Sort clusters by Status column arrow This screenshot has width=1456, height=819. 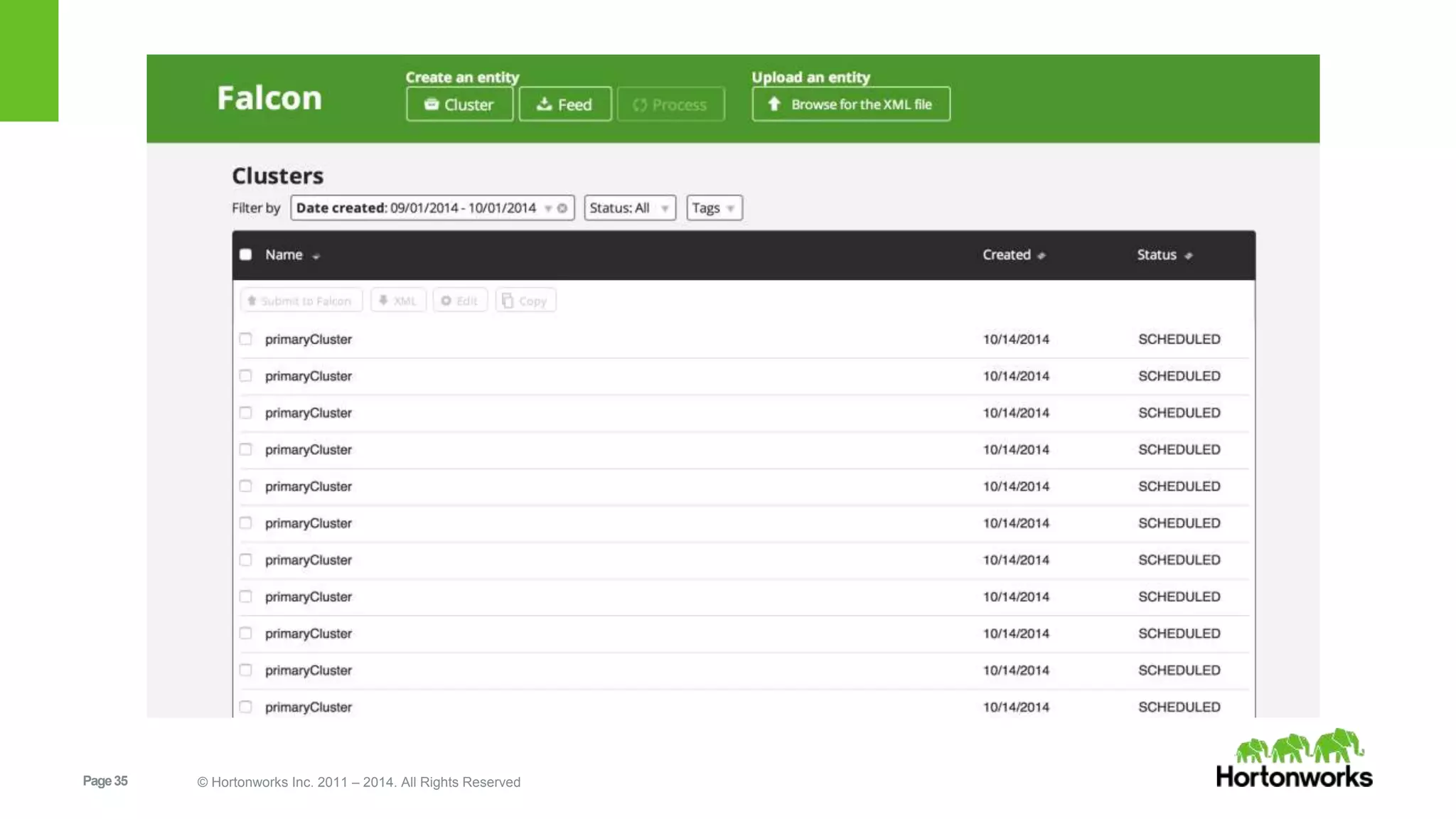(1189, 255)
